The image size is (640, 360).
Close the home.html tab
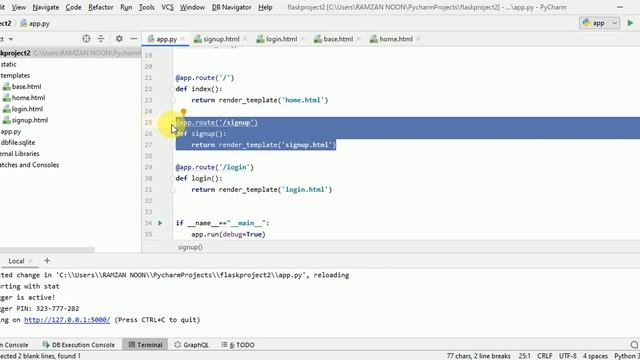418,39
